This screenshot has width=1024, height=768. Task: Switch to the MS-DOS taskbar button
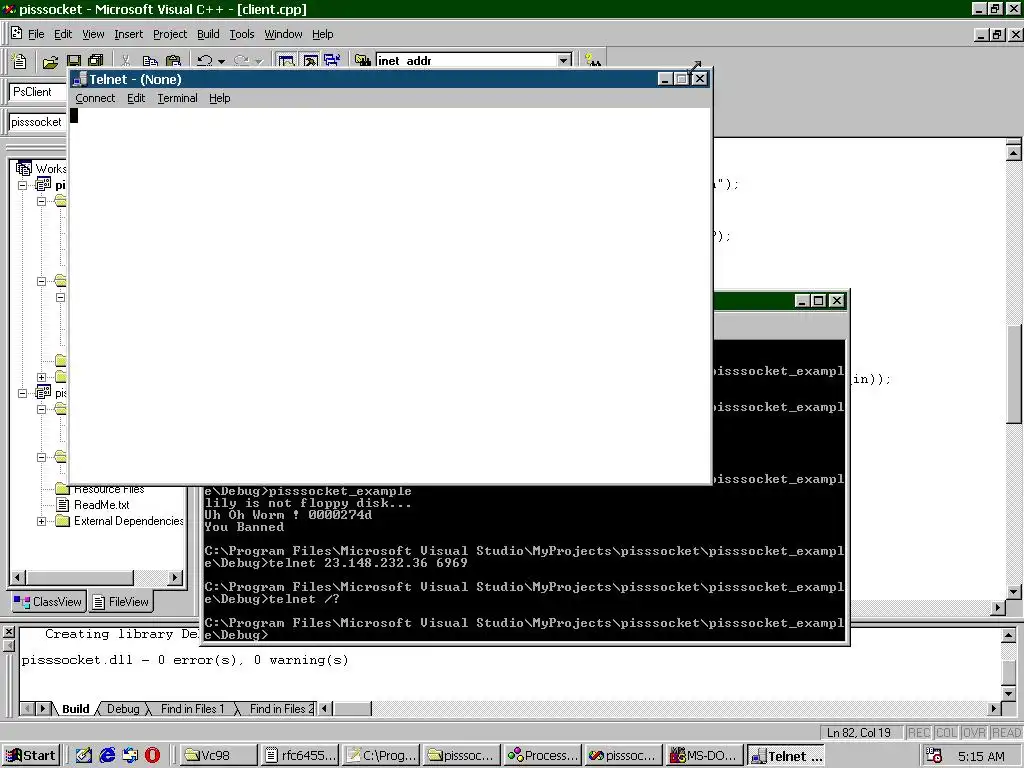(x=705, y=756)
